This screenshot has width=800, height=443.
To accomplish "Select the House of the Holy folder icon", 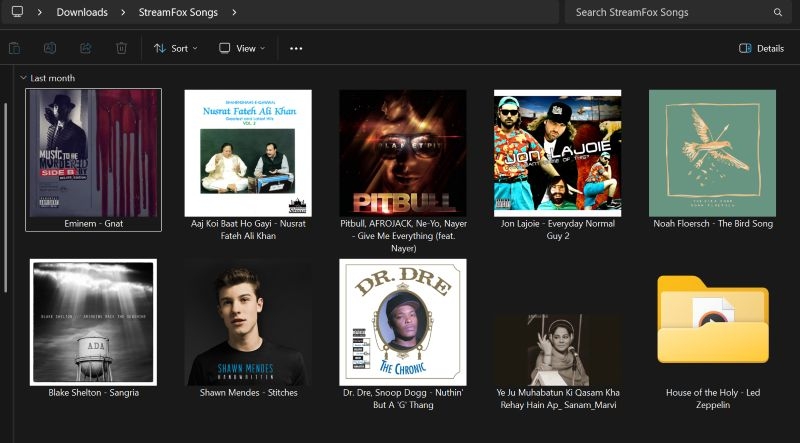I will pos(713,319).
